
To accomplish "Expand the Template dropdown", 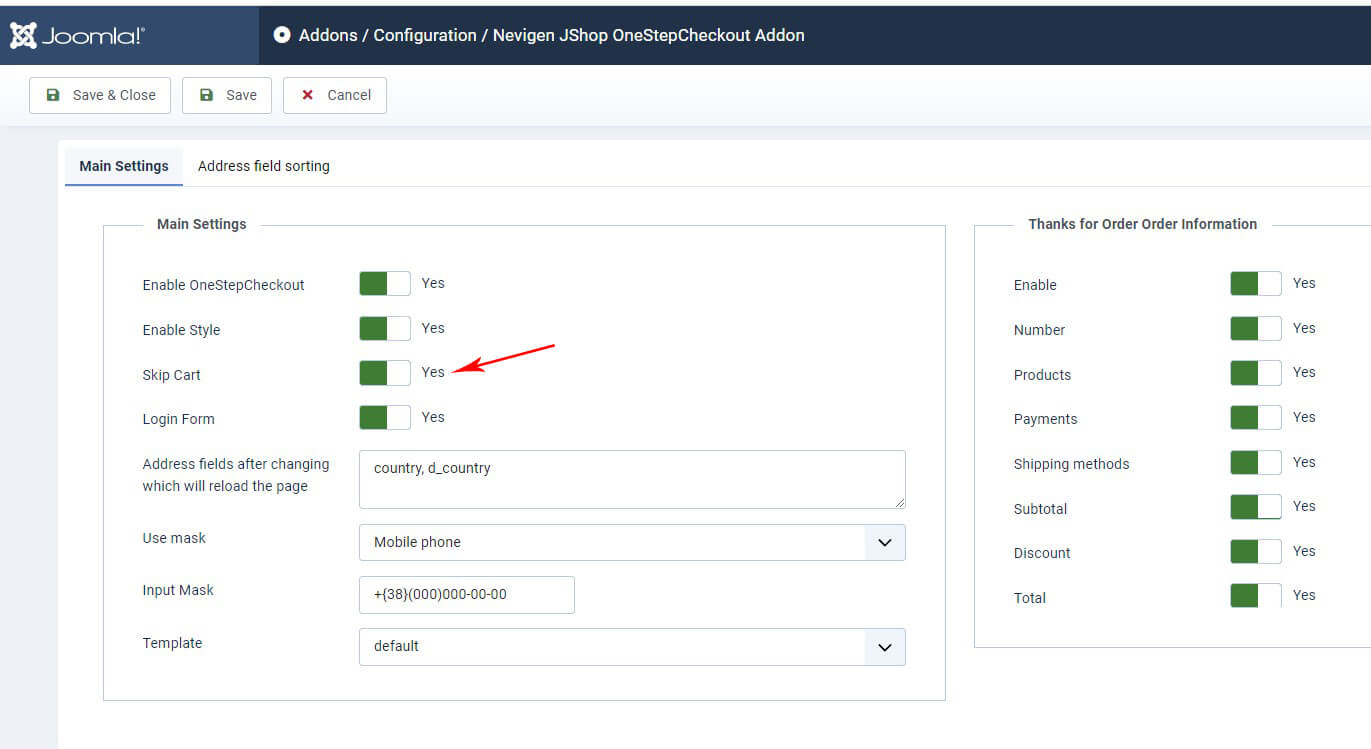I will 632,646.
